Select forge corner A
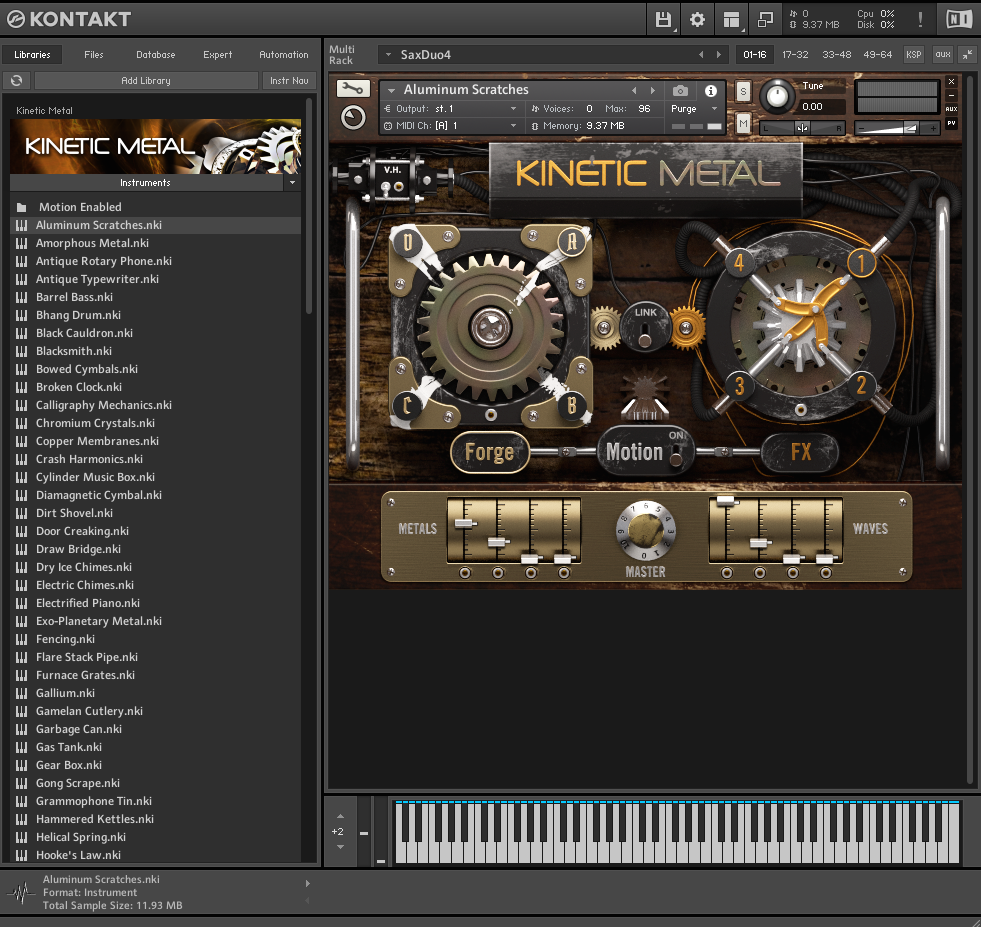981x927 pixels. [571, 241]
